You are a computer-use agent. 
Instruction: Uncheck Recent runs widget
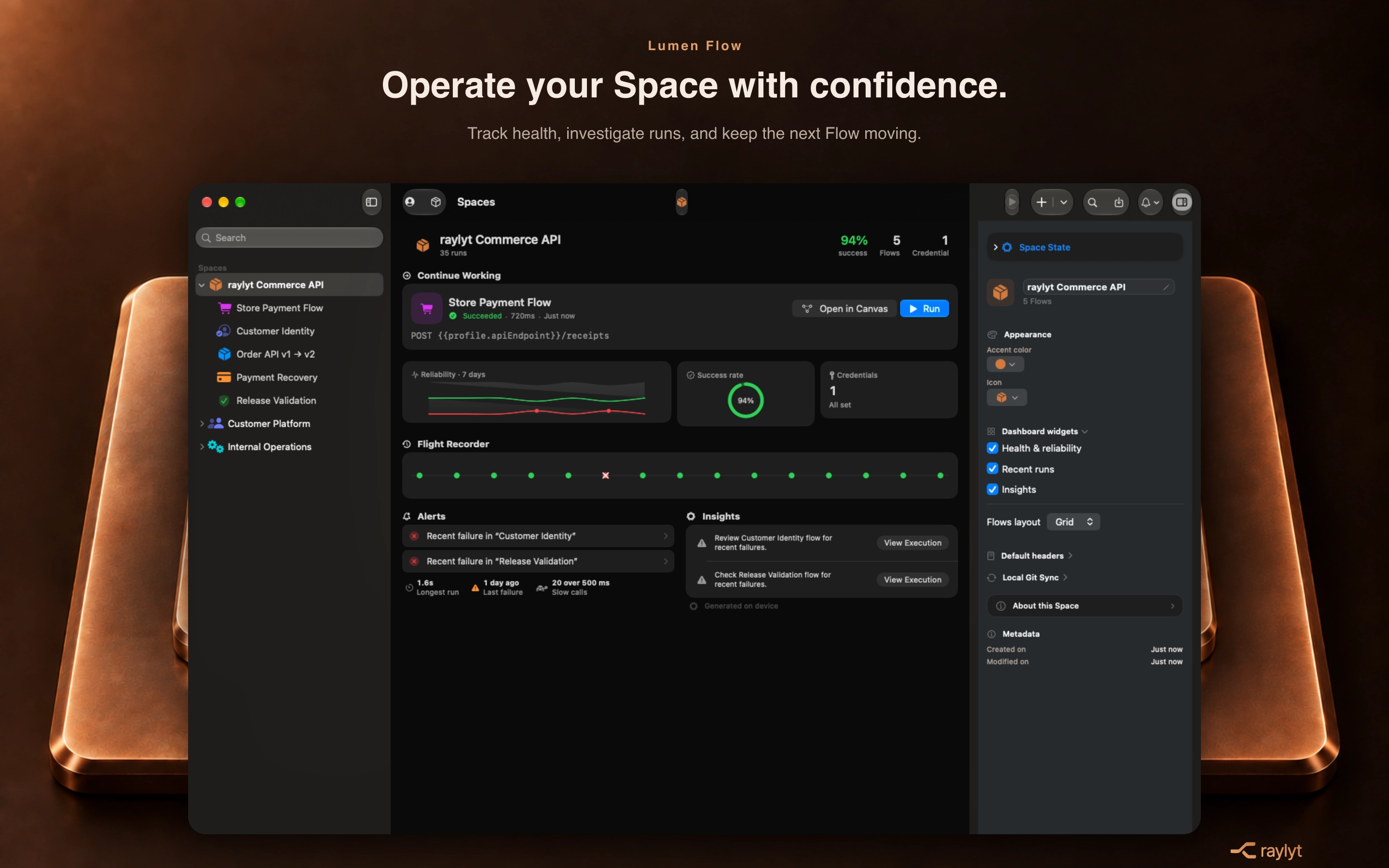click(x=993, y=469)
